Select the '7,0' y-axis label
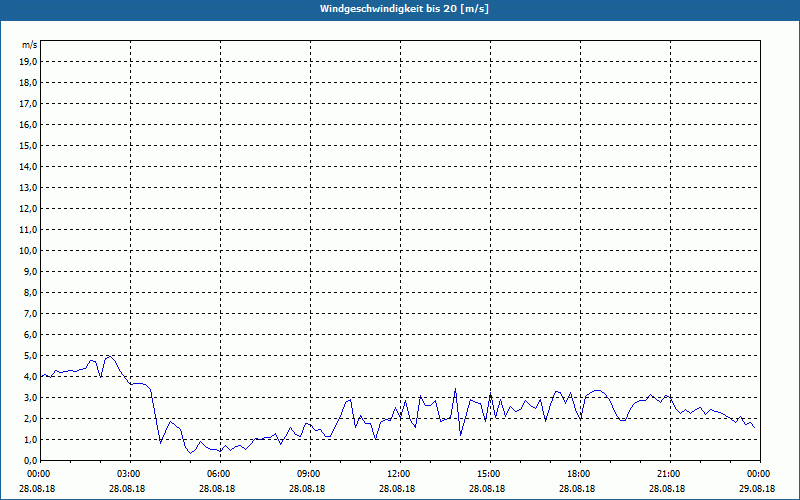Viewport: 800px width, 500px height. [x=31, y=314]
